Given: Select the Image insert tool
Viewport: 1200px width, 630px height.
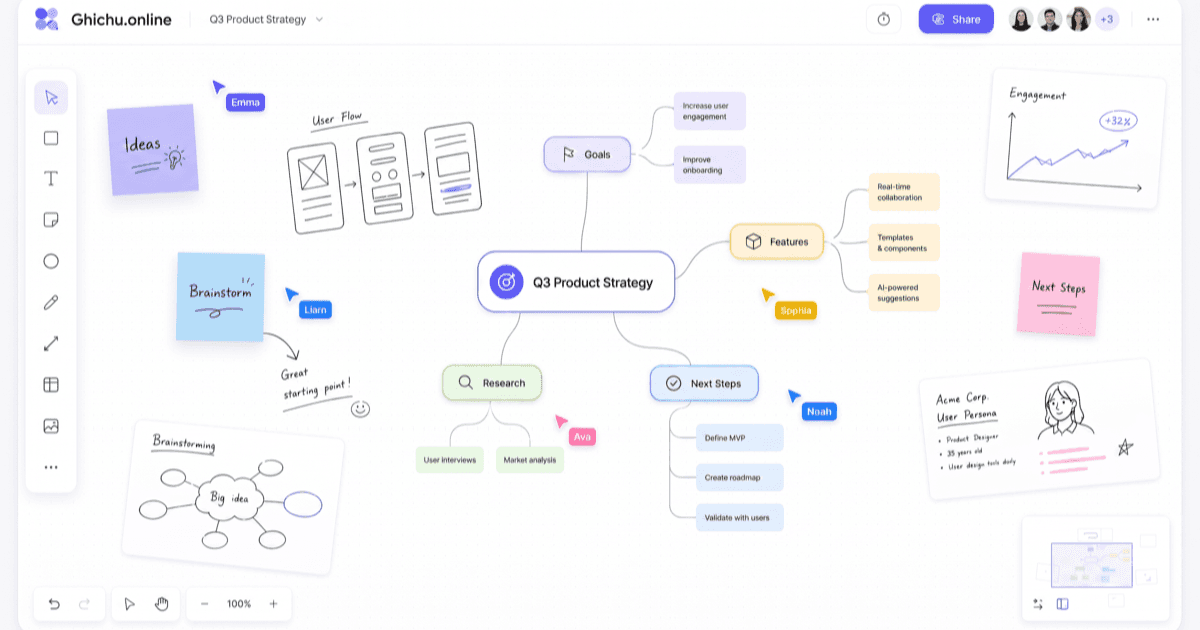Looking at the screenshot, I should (51, 426).
